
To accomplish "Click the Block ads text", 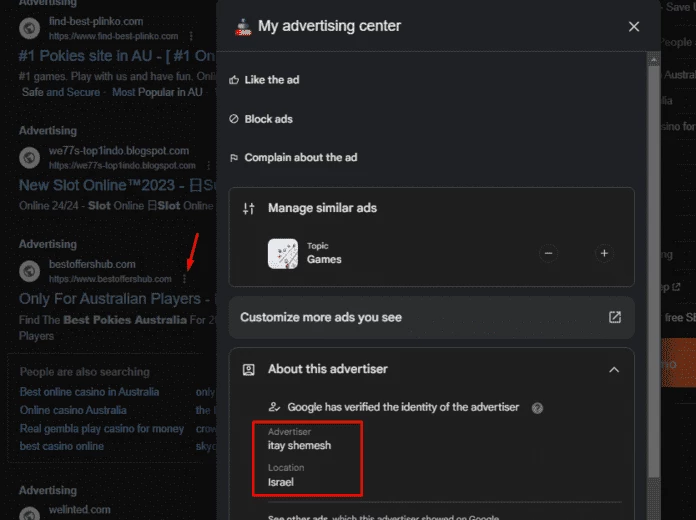I will coord(269,119).
